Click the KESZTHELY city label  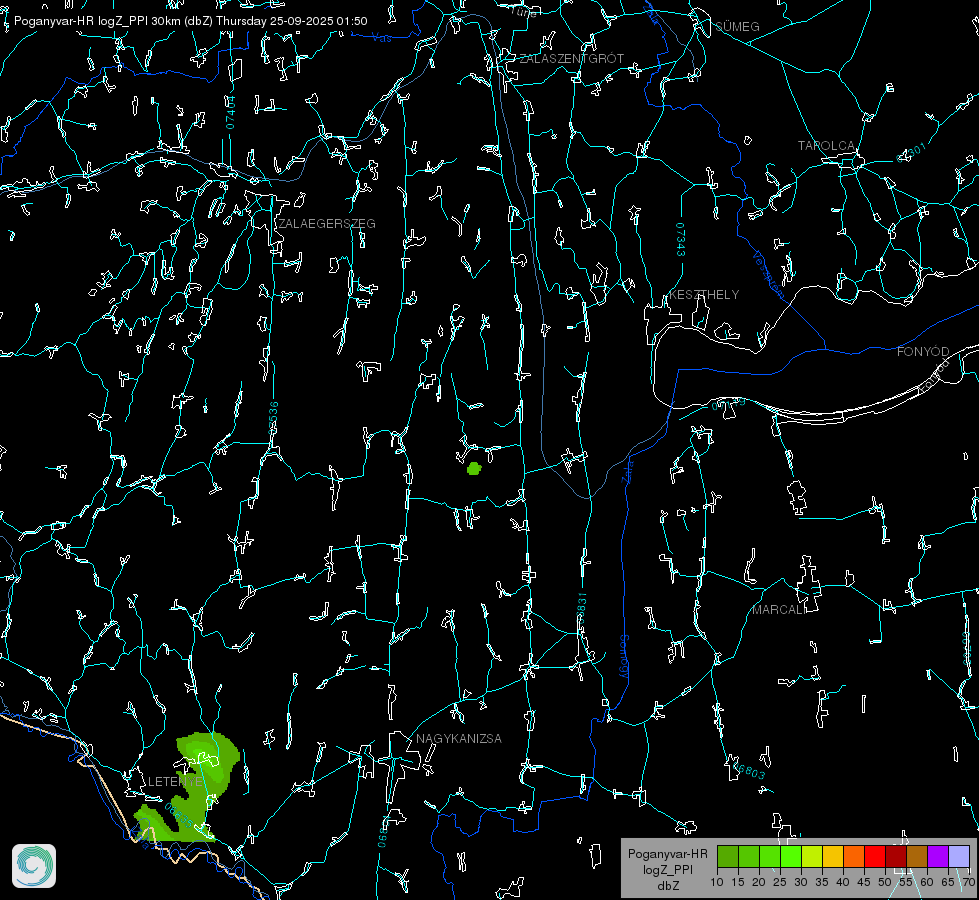704,294
